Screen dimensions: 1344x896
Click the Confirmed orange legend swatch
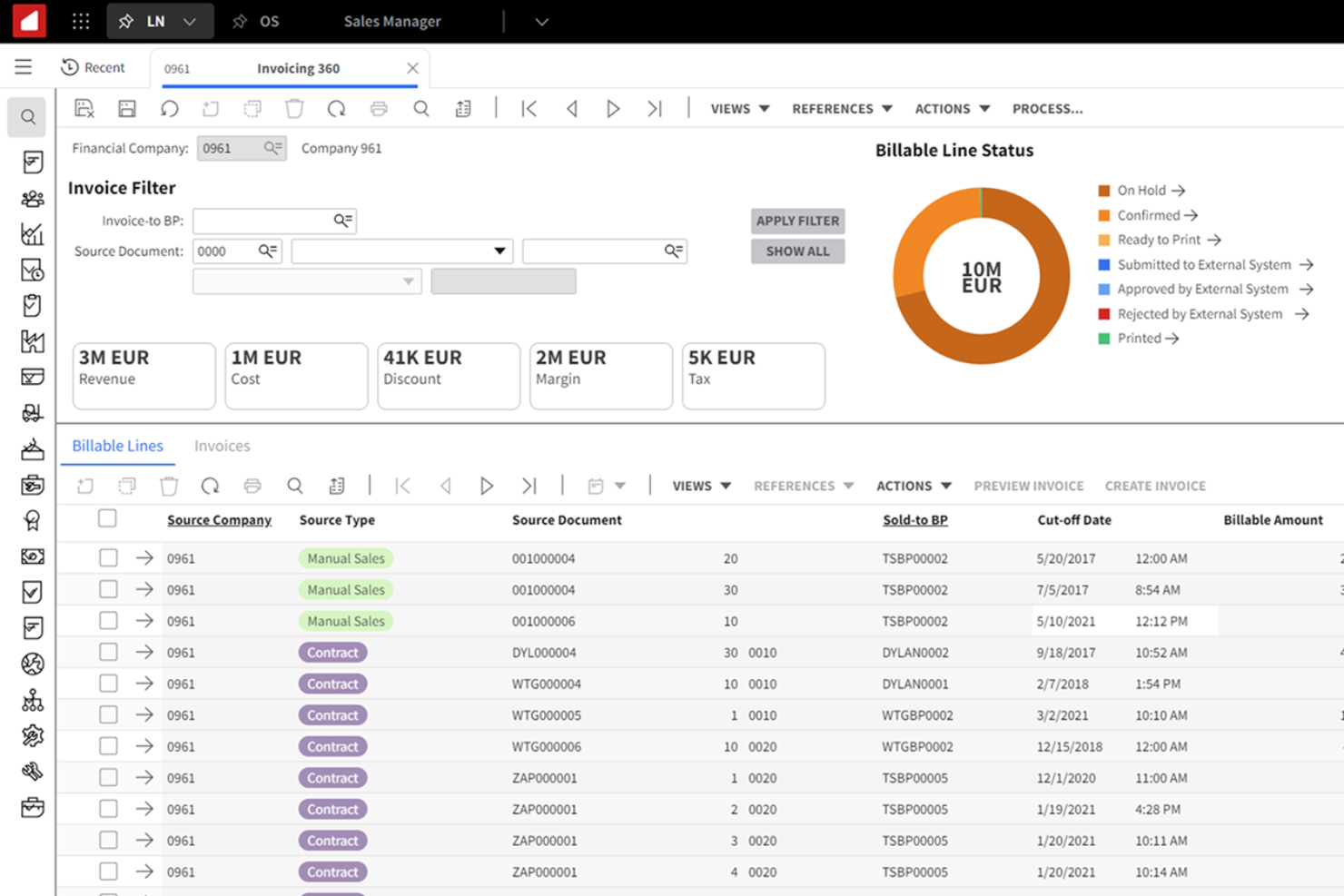(x=1104, y=215)
